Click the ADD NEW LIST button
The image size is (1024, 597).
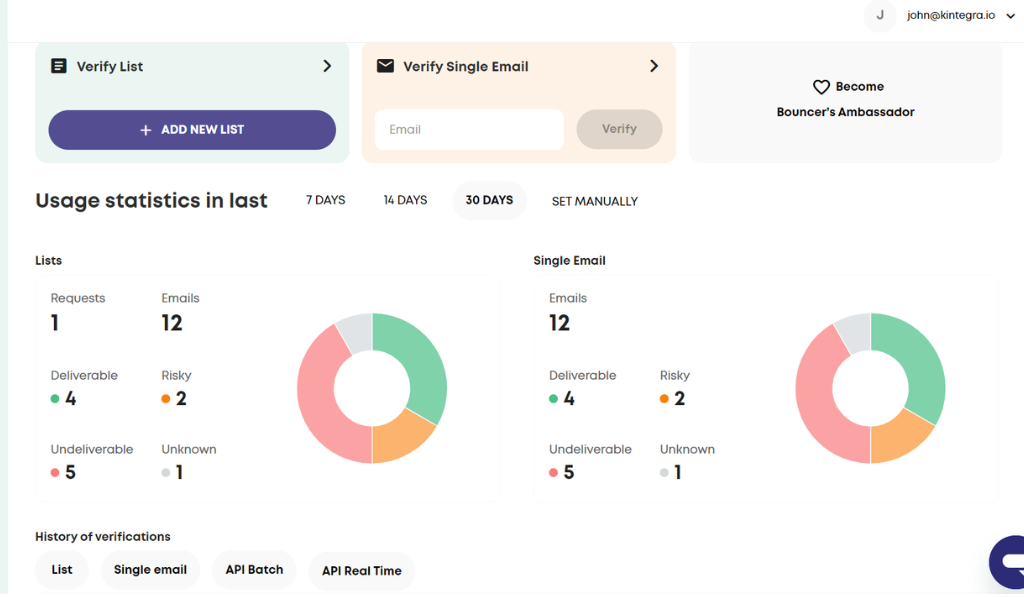pyautogui.click(x=192, y=130)
